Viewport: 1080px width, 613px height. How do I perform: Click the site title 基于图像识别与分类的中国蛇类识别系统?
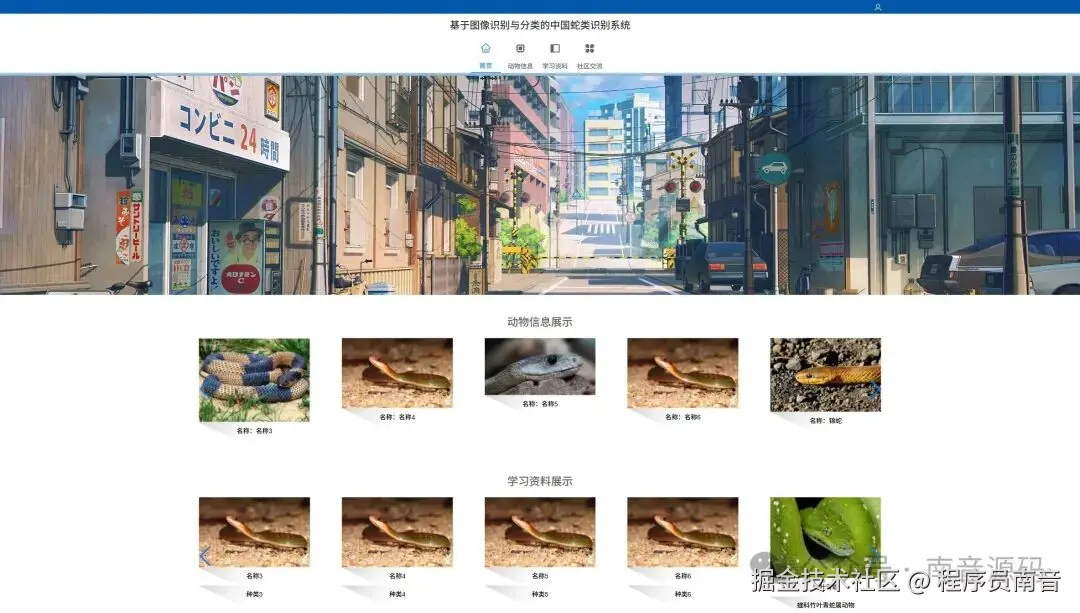point(540,24)
